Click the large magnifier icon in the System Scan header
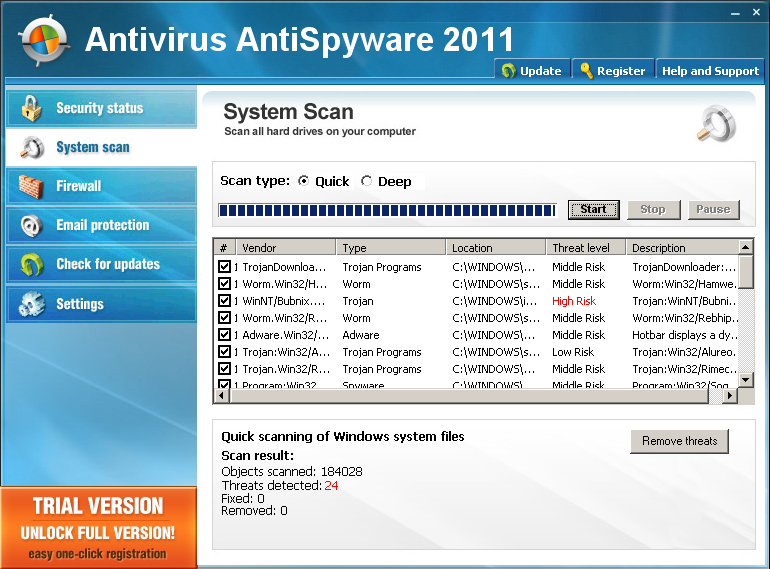 [x=717, y=124]
